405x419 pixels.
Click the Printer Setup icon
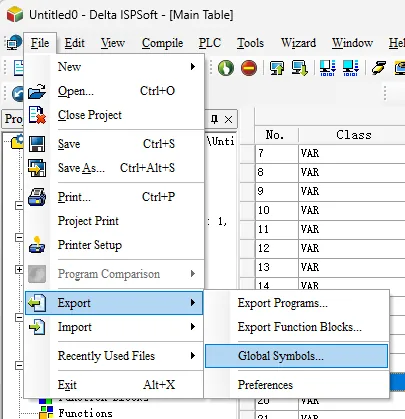pyautogui.click(x=37, y=245)
